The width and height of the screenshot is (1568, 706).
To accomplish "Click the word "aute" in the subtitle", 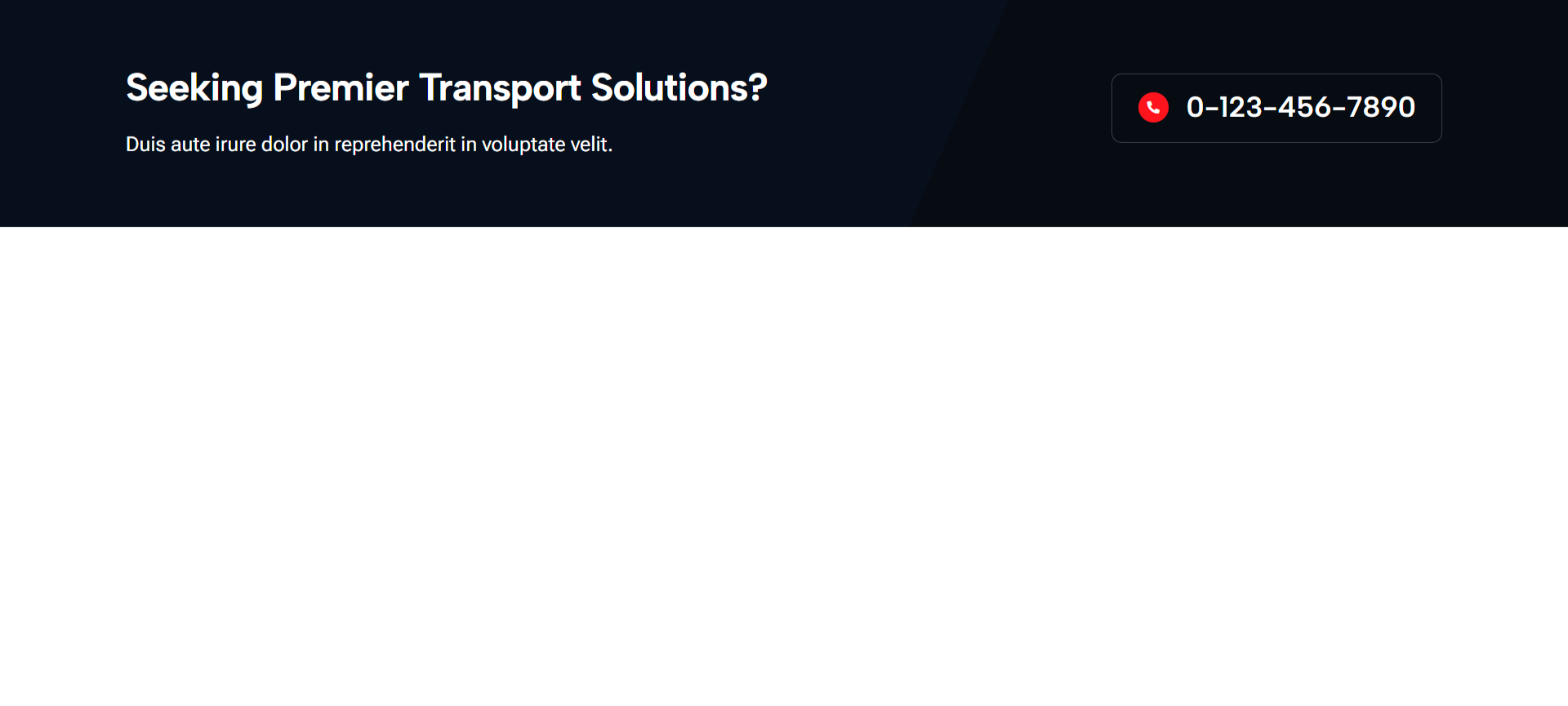I will [190, 145].
